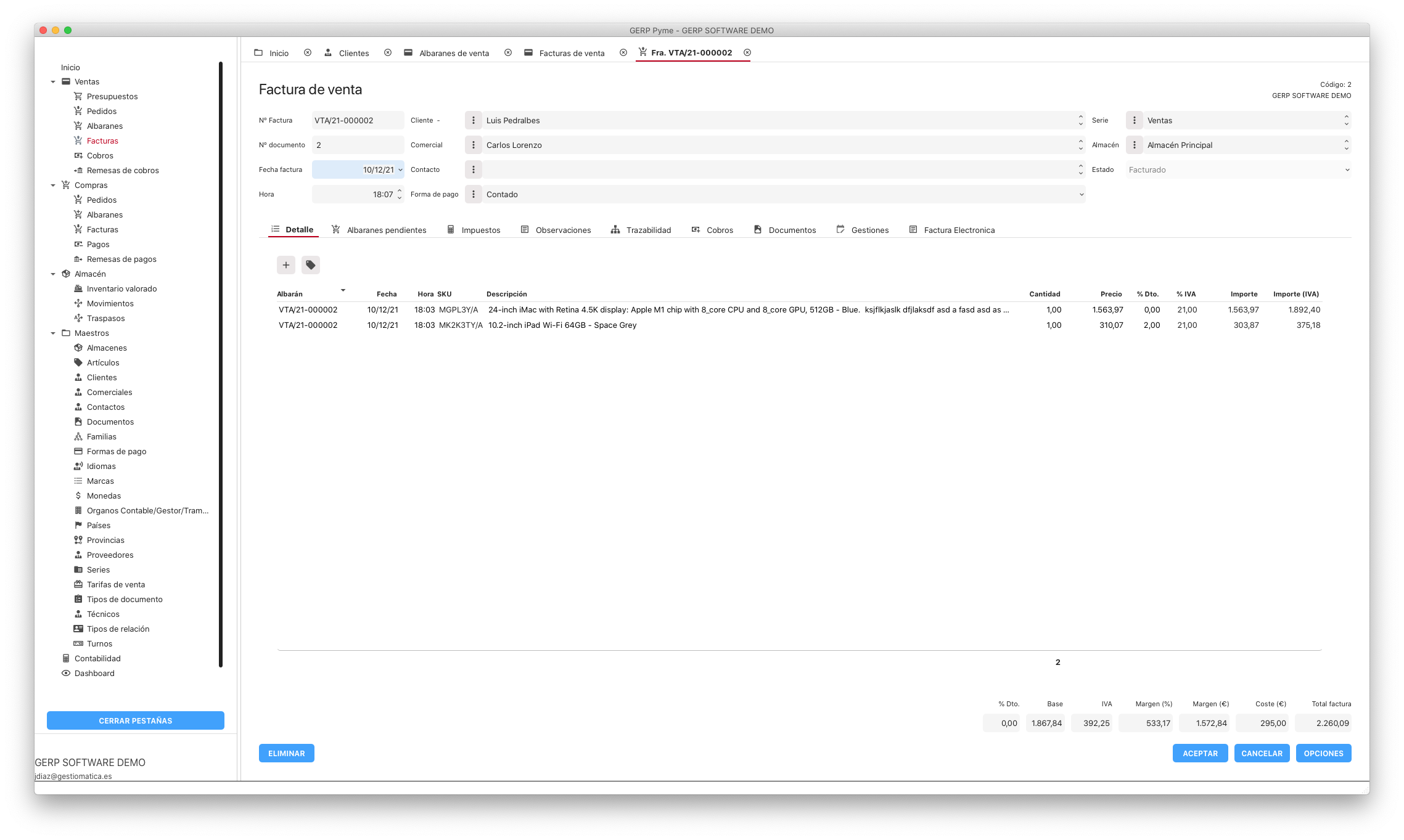Open Comercial options three-dot menu
The height and width of the screenshot is (840, 1404).
(x=473, y=145)
